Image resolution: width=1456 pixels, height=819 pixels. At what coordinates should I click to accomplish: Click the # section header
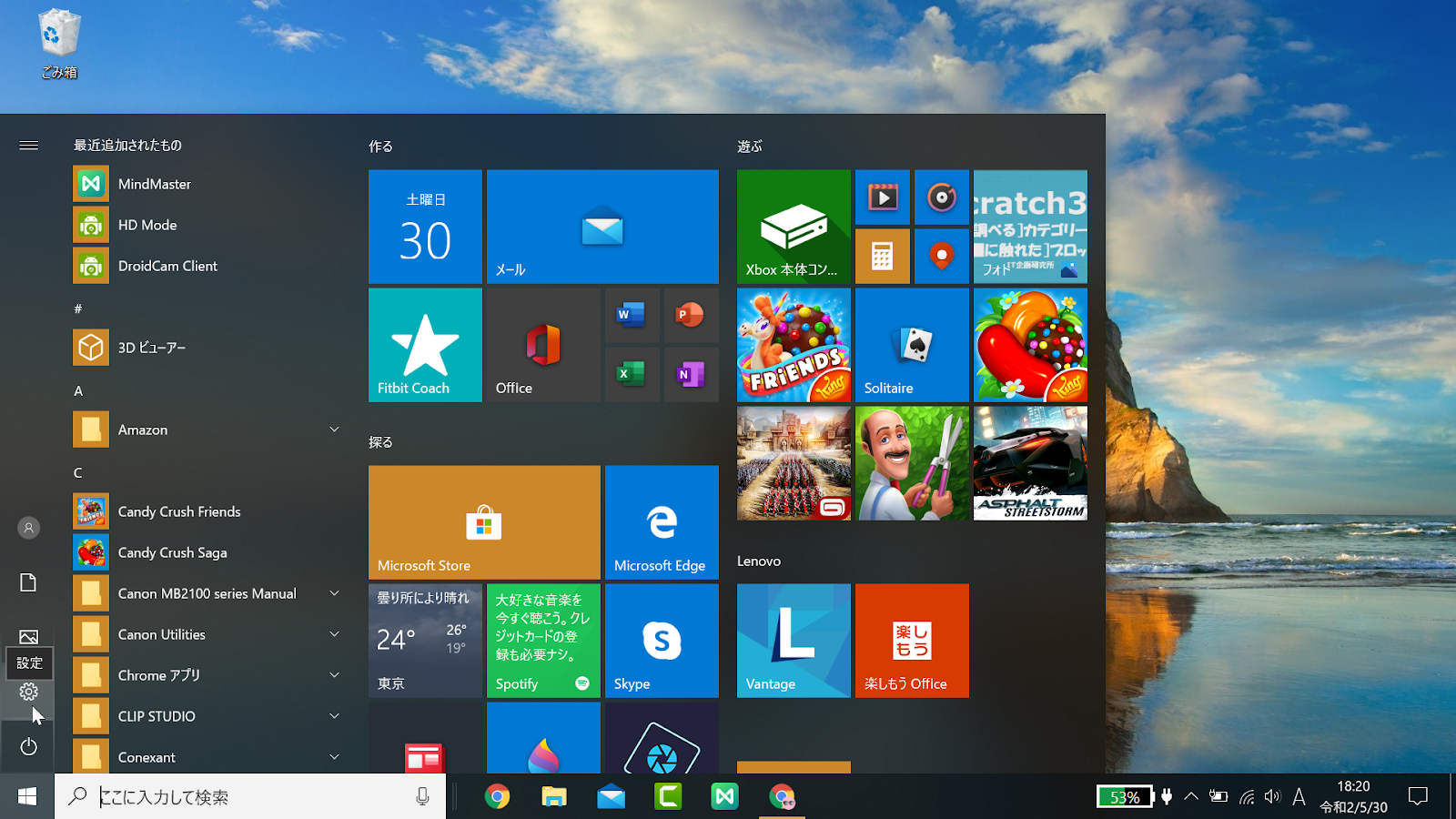78,308
